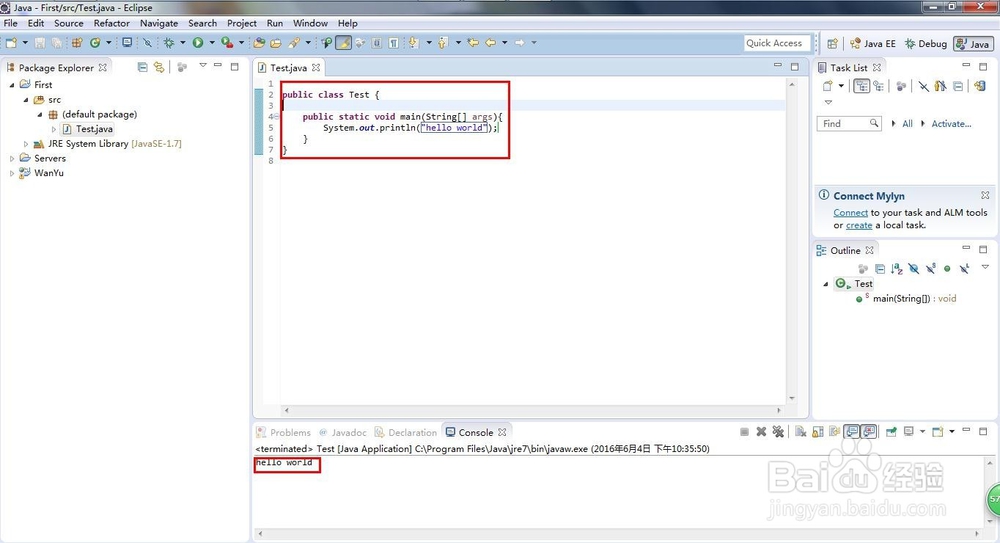Open the Run button dropdown arrow
Viewport: 1000px width, 543px height.
212,43
